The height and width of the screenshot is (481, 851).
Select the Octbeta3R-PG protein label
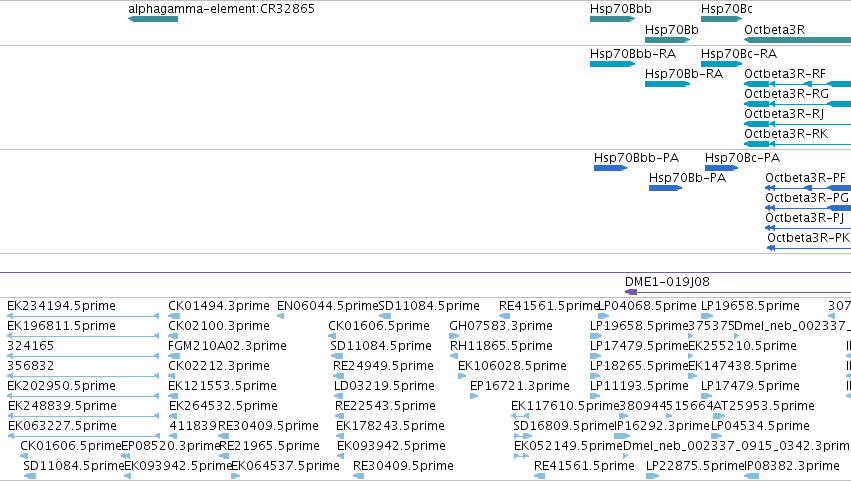807,198
